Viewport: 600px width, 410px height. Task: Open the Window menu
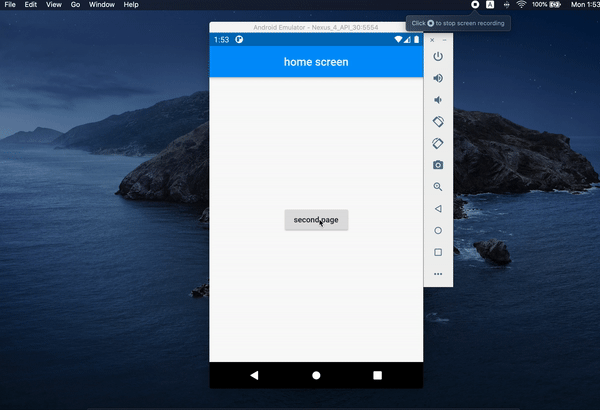click(x=102, y=5)
